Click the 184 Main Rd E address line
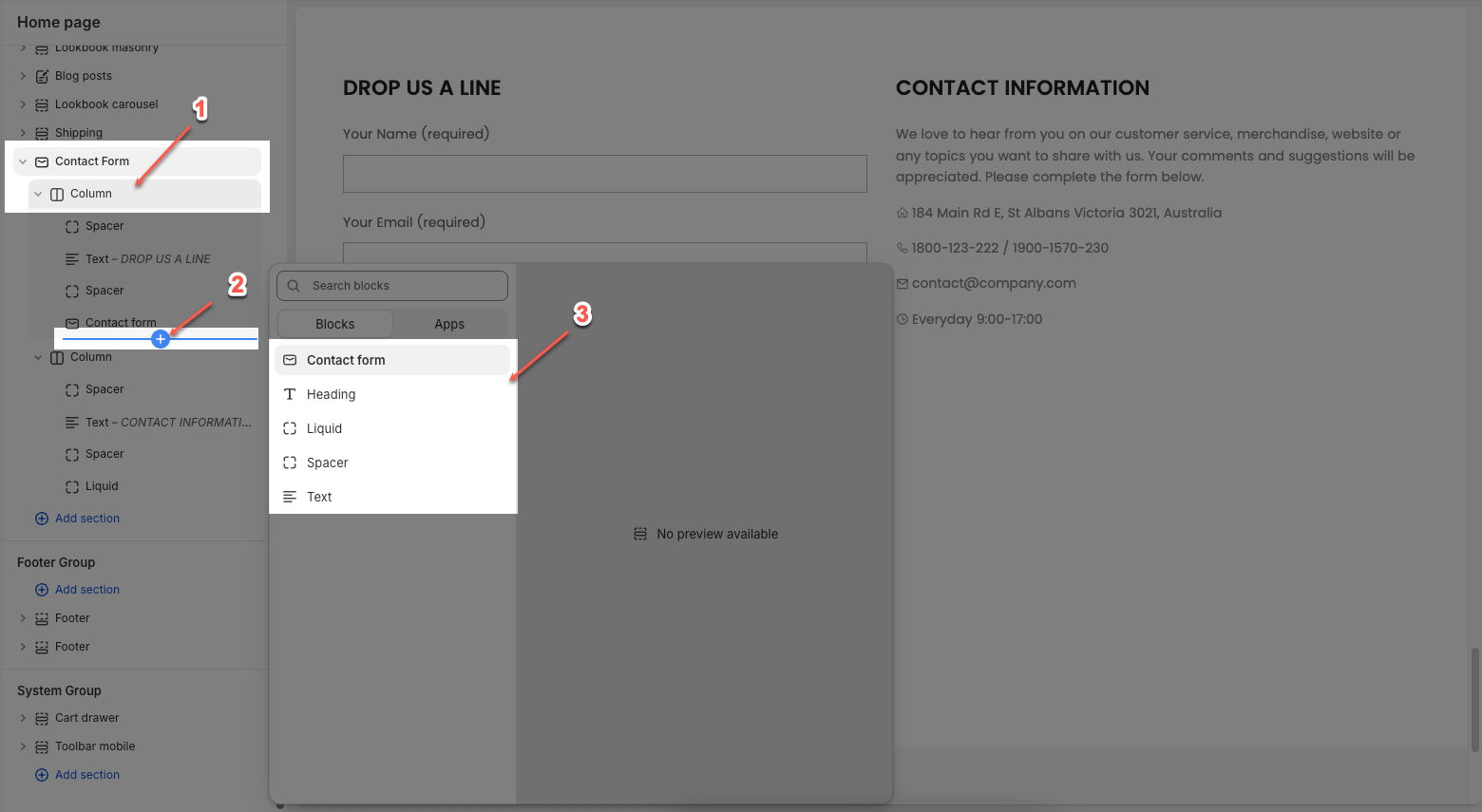1482x812 pixels. (x=1067, y=213)
